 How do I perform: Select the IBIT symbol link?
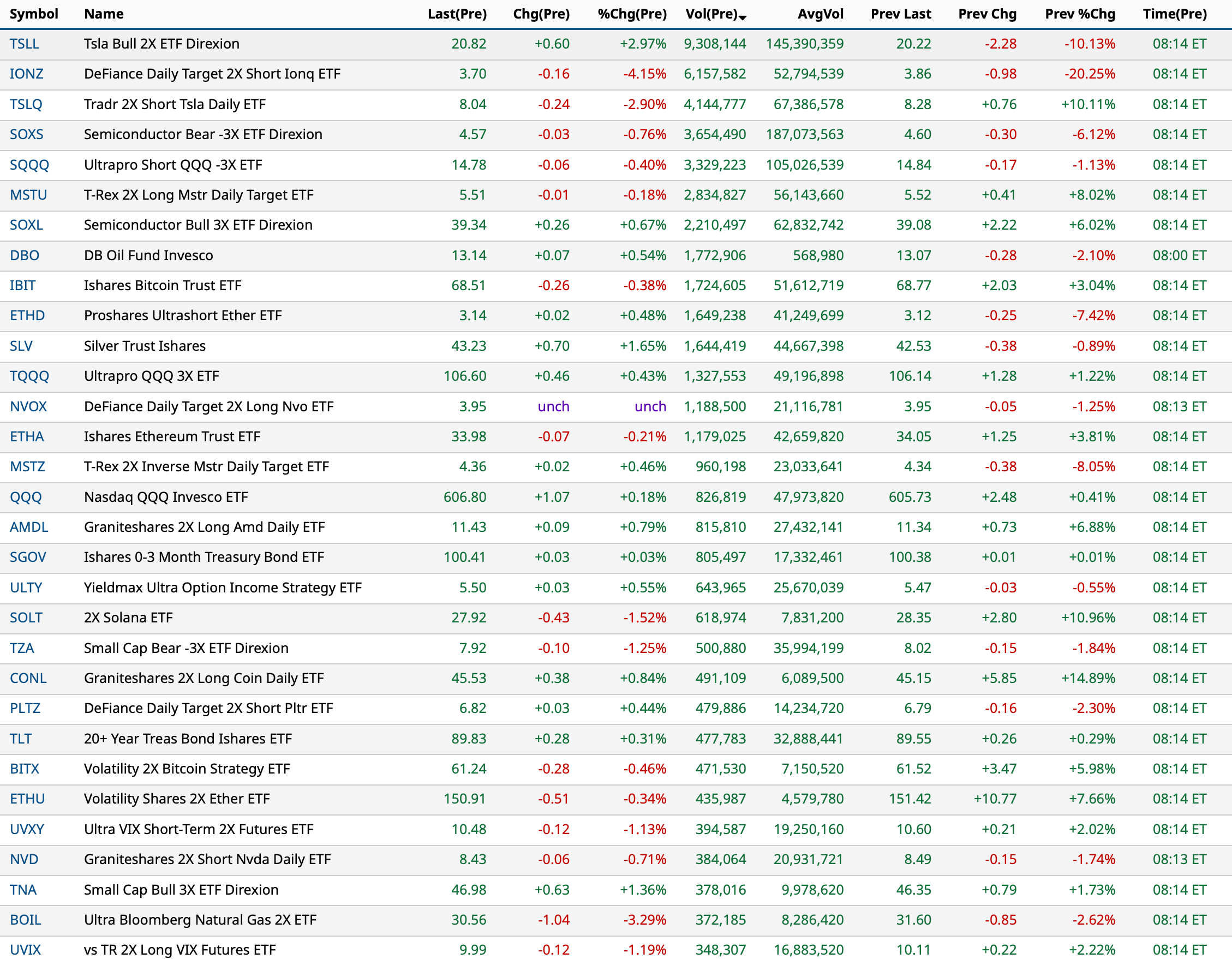22,285
